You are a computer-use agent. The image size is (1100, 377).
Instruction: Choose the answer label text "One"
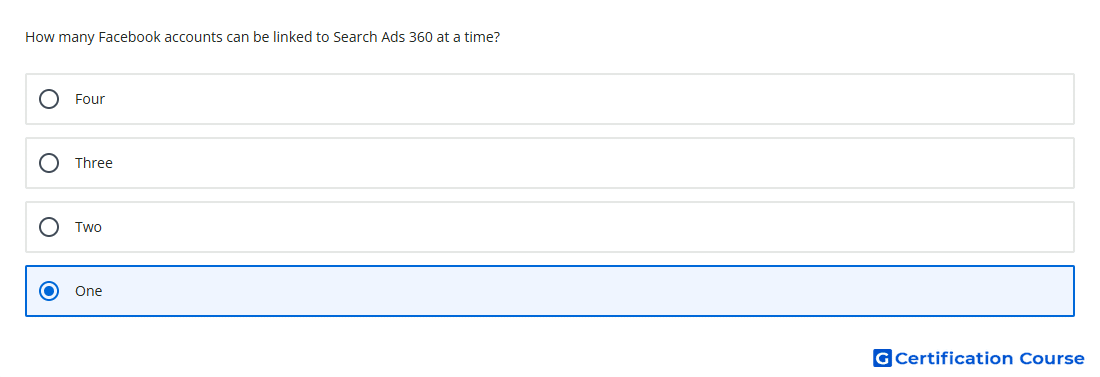pyautogui.click(x=88, y=291)
